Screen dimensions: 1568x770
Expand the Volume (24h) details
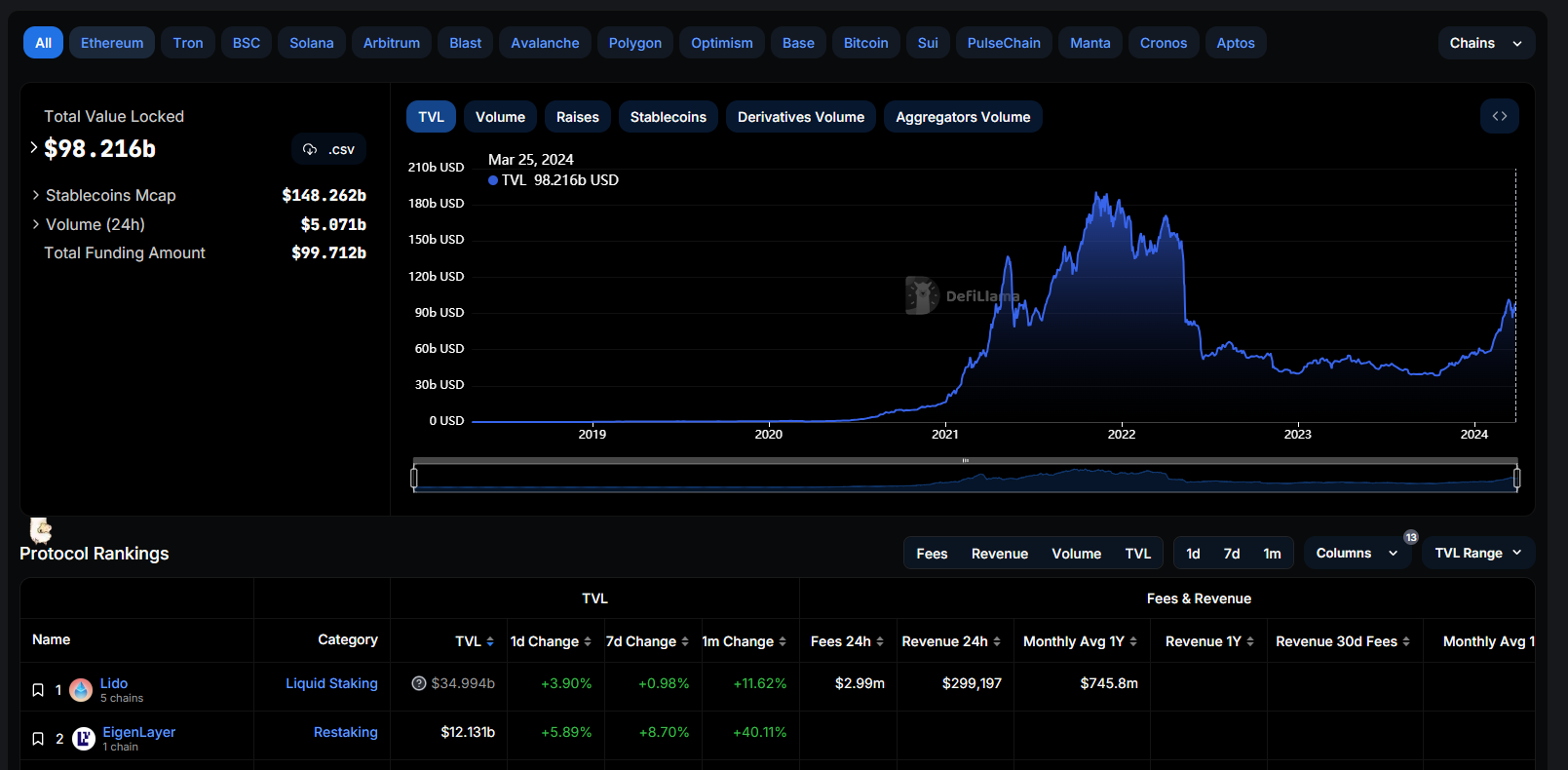(x=36, y=224)
